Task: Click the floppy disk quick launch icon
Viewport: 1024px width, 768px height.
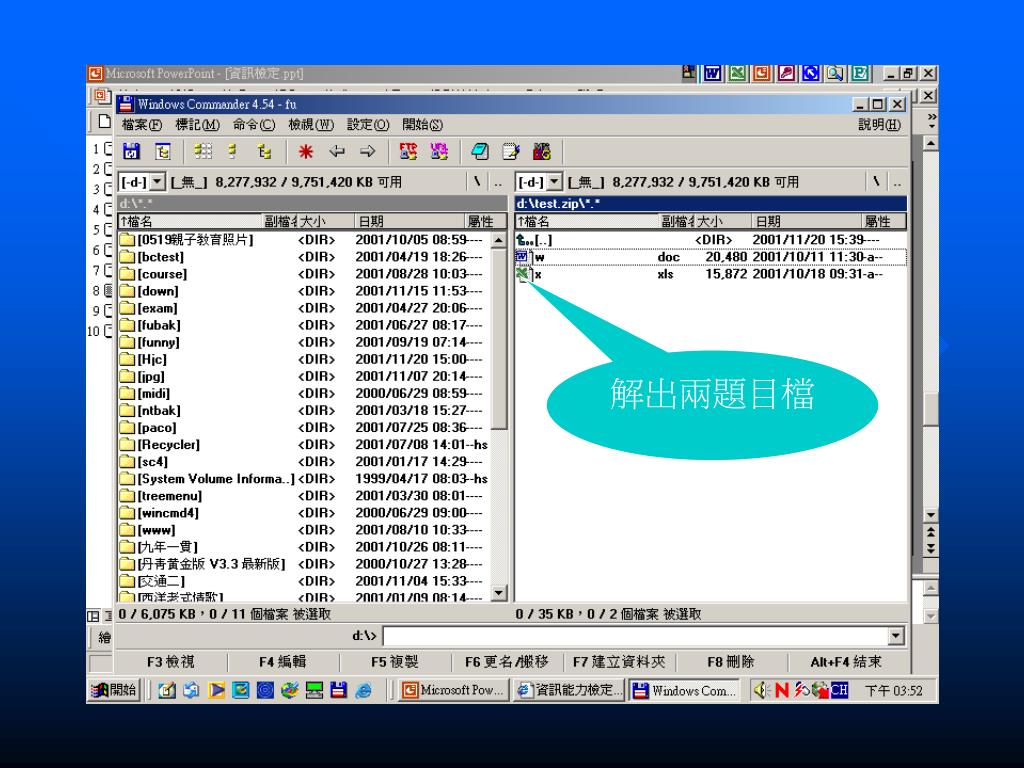Action: tap(338, 690)
